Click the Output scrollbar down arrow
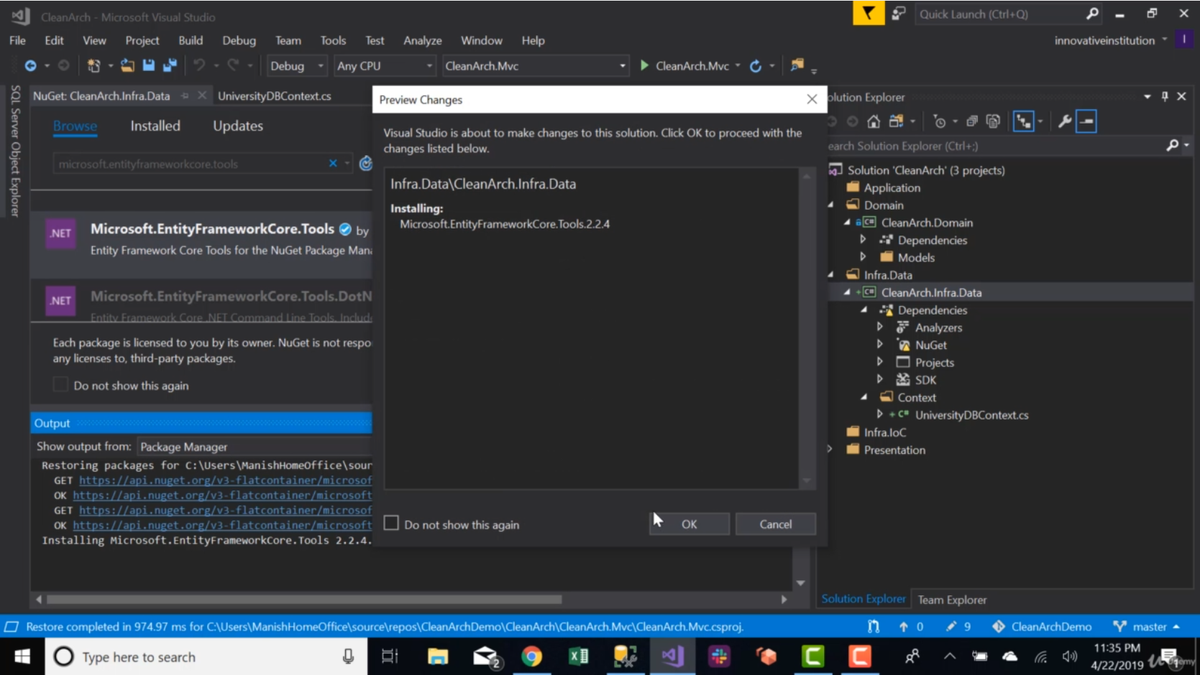This screenshot has width=1200, height=675. point(800,583)
